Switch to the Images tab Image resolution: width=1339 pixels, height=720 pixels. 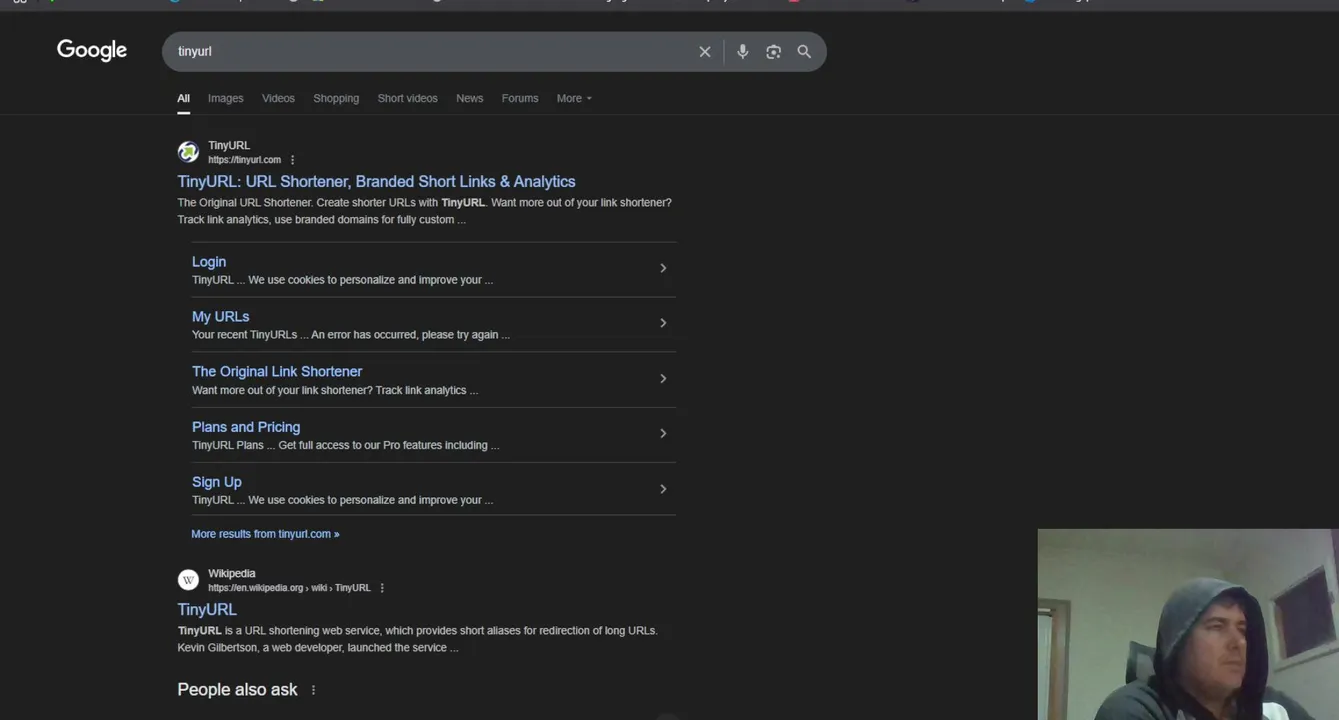click(x=225, y=98)
